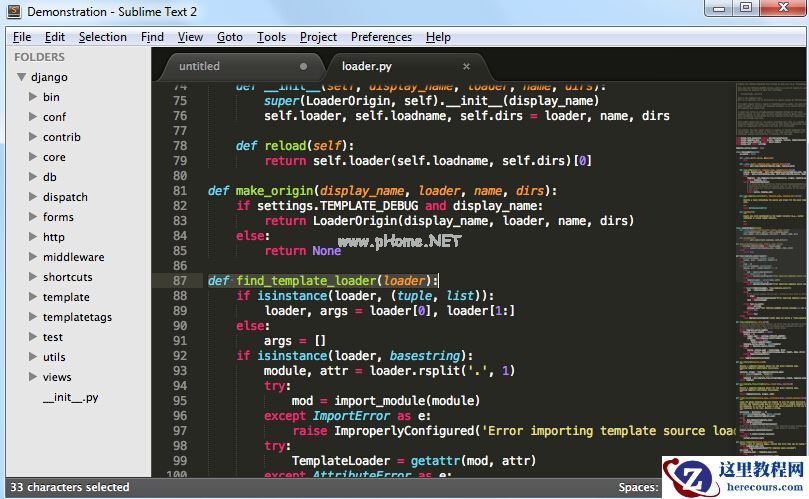Expand the utils folder arrow

pyautogui.click(x=33, y=357)
